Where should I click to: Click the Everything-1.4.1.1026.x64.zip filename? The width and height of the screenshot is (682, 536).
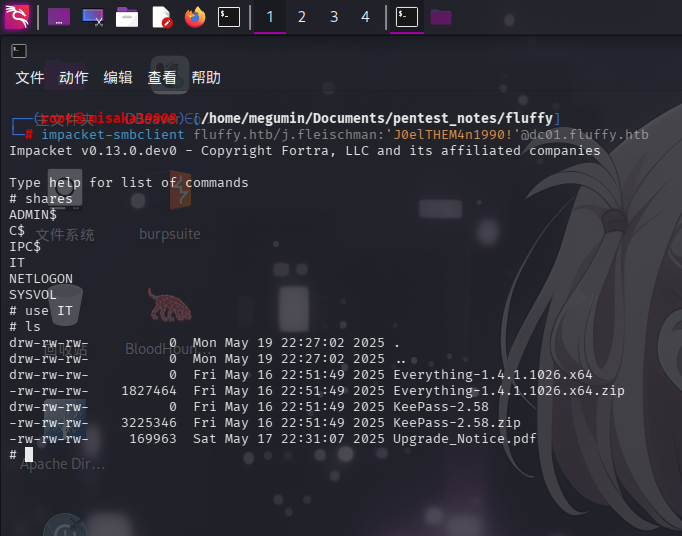coord(509,391)
